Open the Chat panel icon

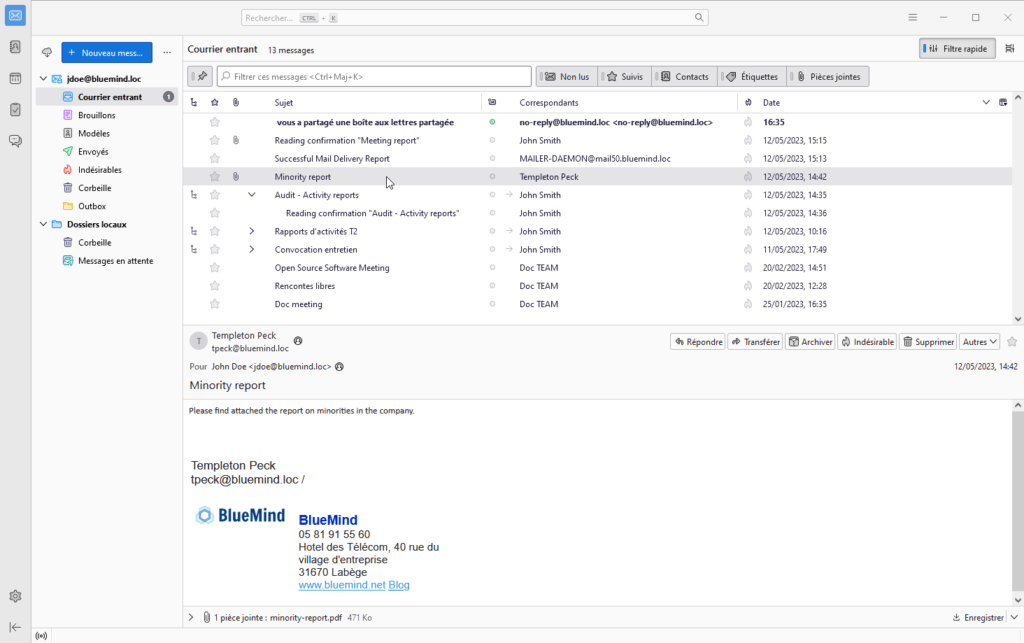coord(15,141)
